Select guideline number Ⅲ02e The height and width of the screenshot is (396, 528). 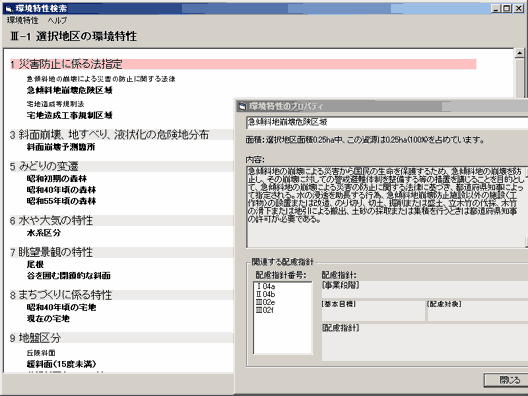[265, 302]
